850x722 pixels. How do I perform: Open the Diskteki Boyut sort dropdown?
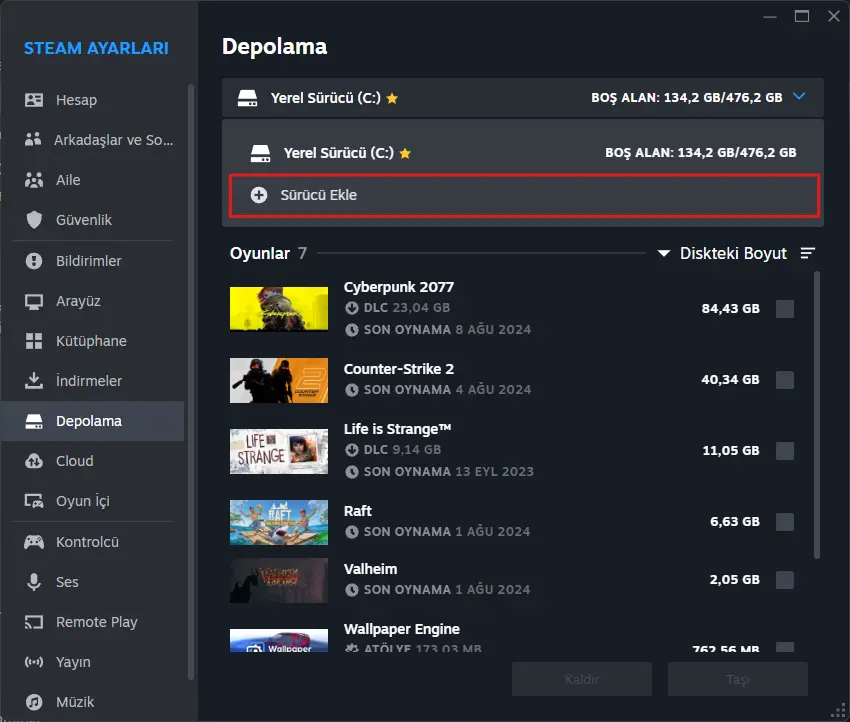(722, 253)
